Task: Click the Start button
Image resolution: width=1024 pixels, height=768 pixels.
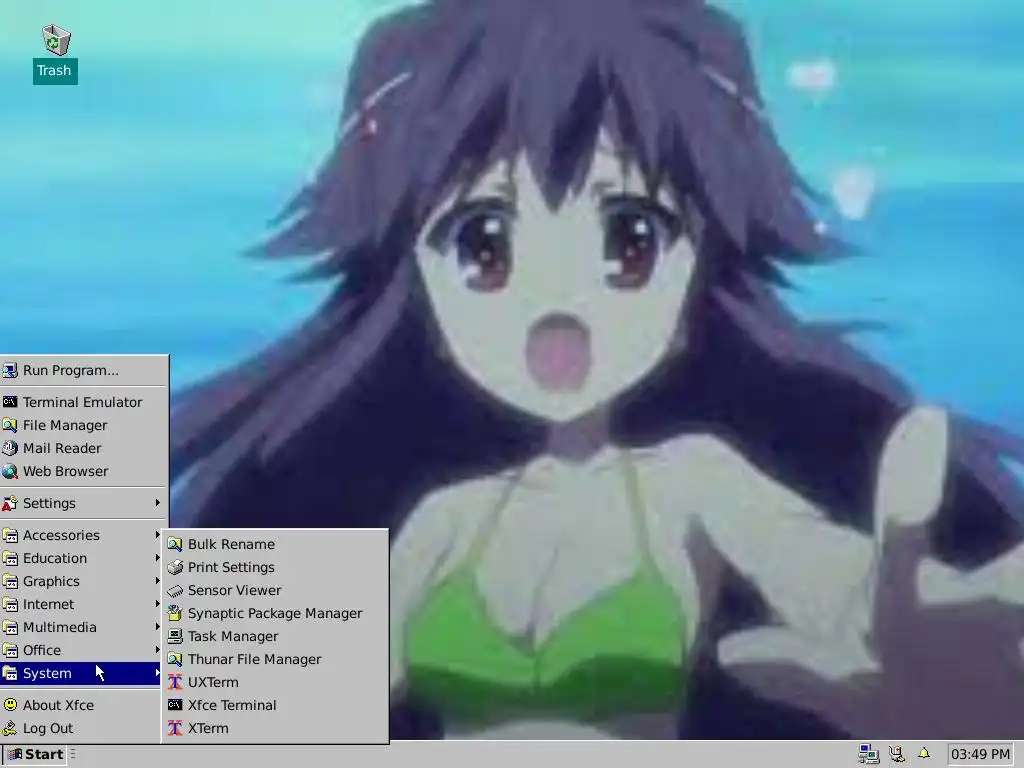Action: [x=35, y=754]
